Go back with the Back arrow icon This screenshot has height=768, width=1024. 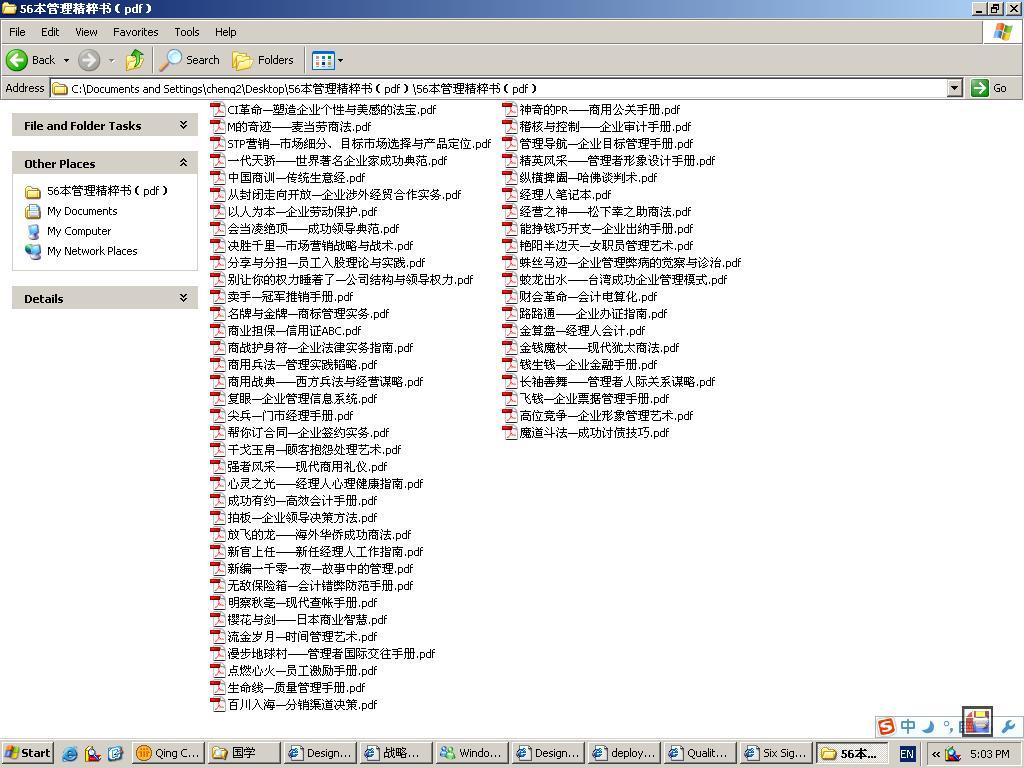point(17,60)
